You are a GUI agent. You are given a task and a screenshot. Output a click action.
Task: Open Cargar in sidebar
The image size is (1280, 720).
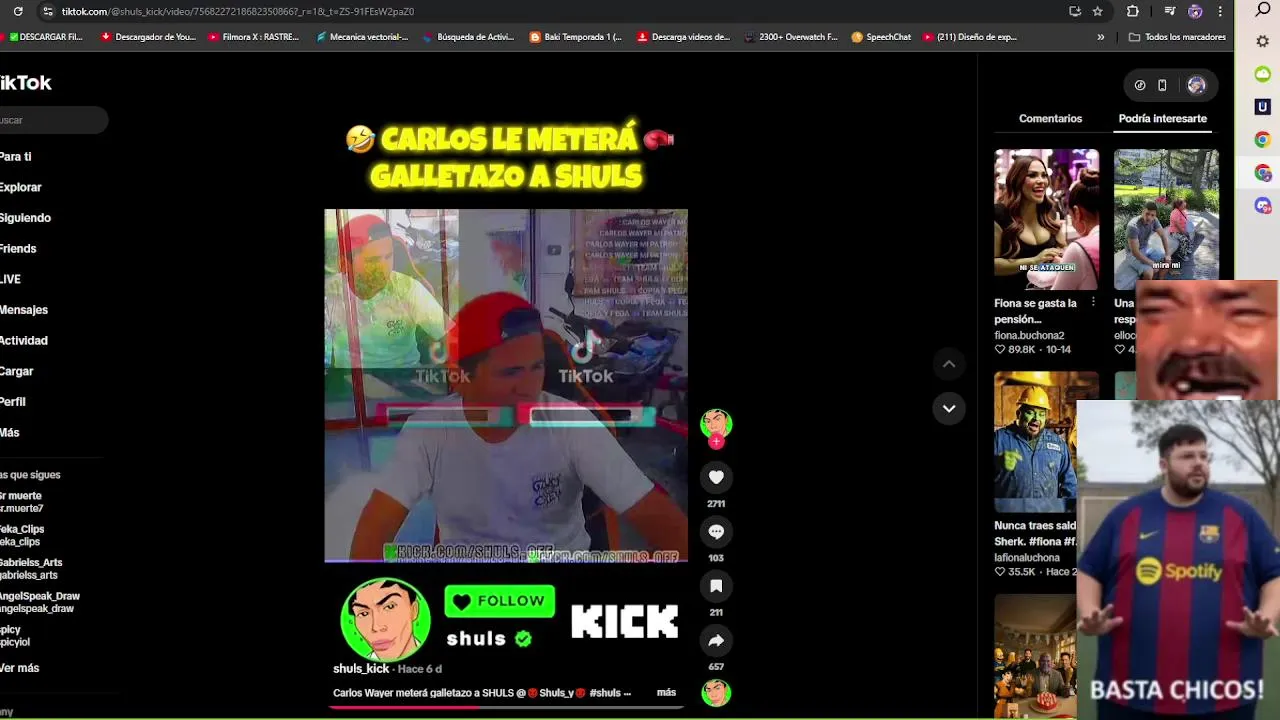click(x=17, y=371)
